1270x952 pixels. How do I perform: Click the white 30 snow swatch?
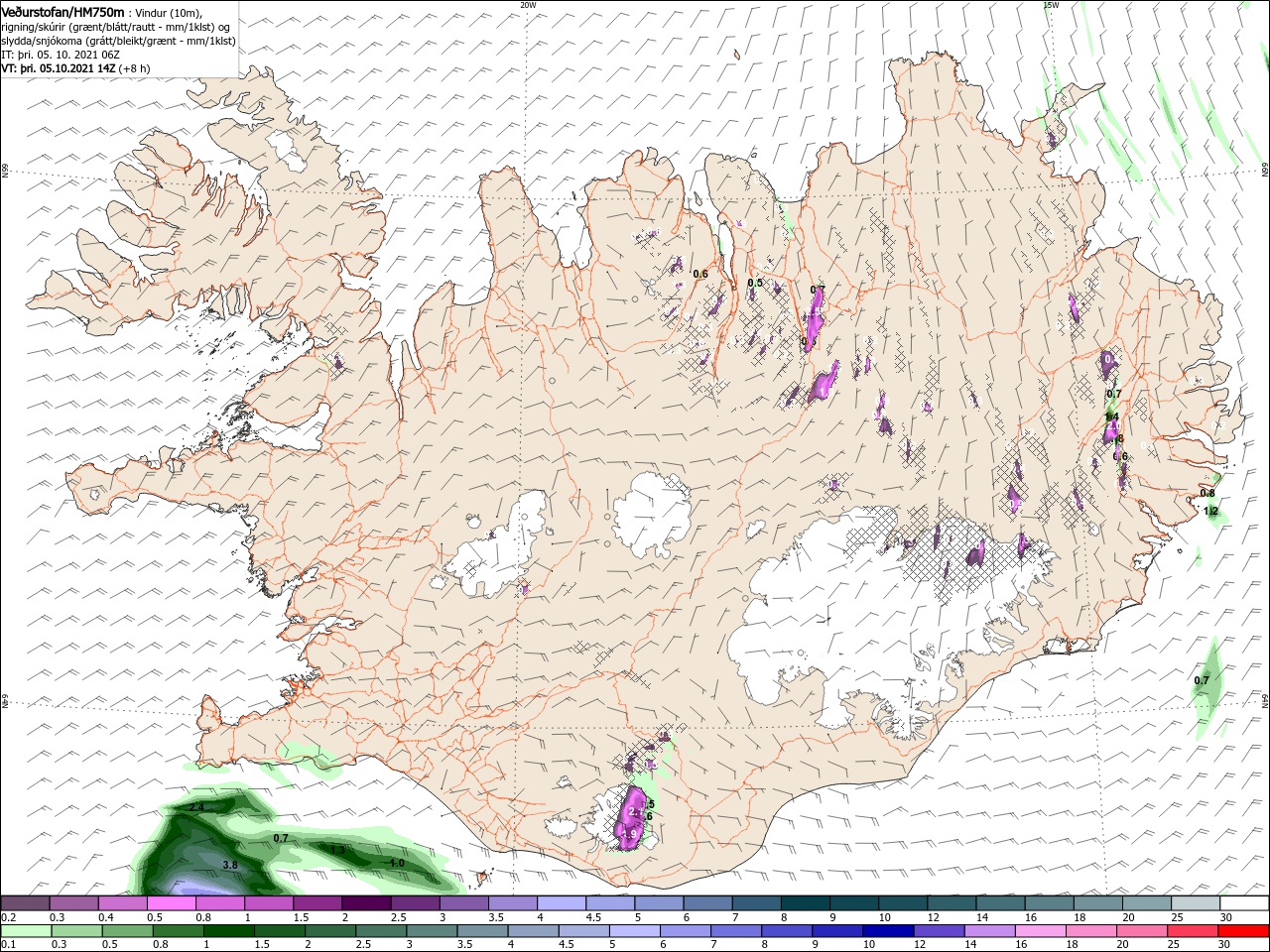(x=1243, y=903)
